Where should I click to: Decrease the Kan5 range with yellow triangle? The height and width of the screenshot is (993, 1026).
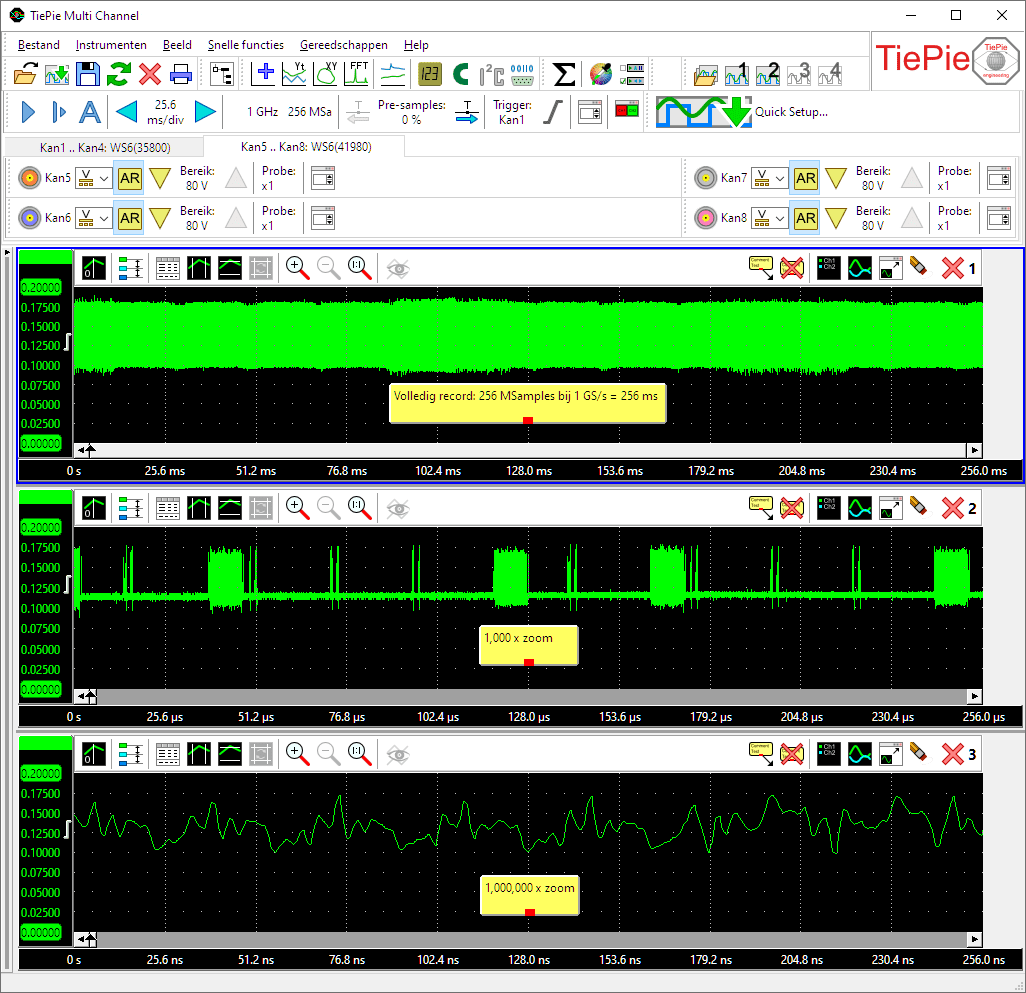pyautogui.click(x=160, y=178)
